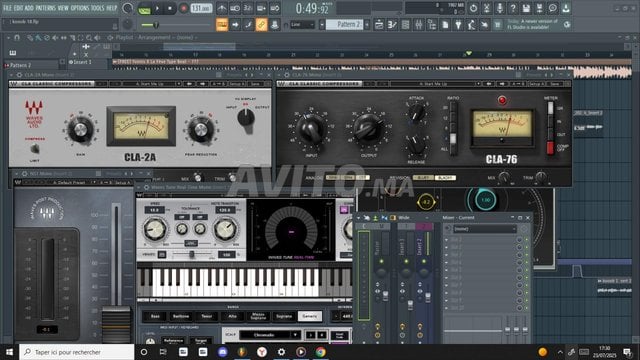Select the Bass range in Waves Tune

(155, 316)
